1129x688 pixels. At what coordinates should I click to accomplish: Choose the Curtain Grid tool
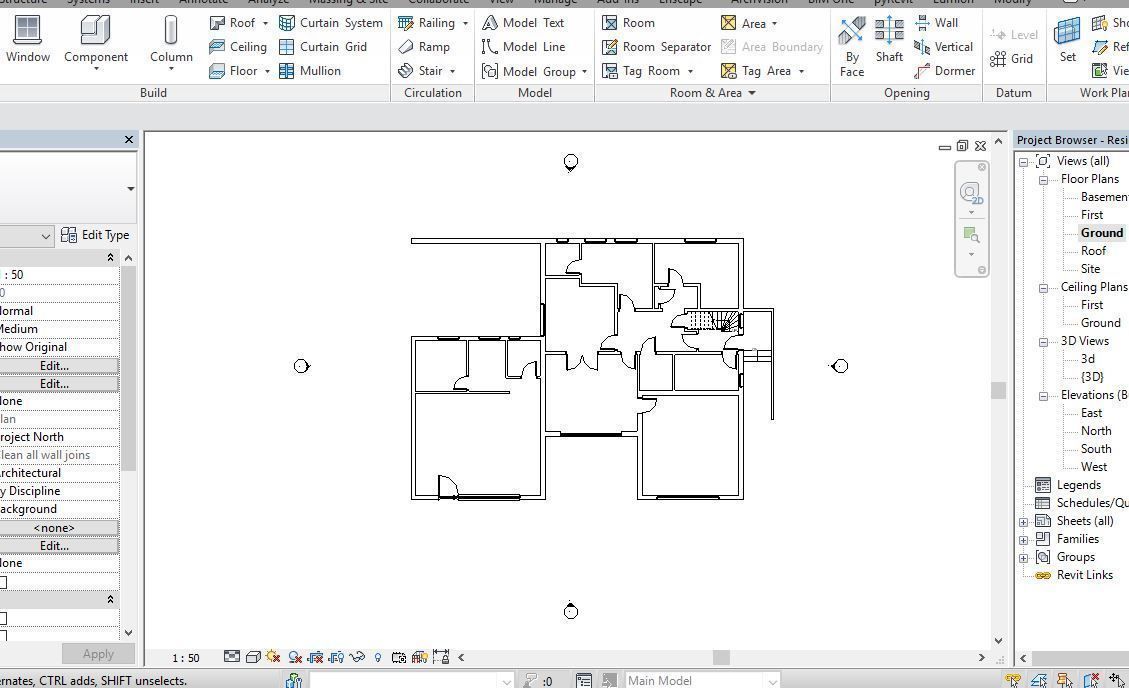323,47
